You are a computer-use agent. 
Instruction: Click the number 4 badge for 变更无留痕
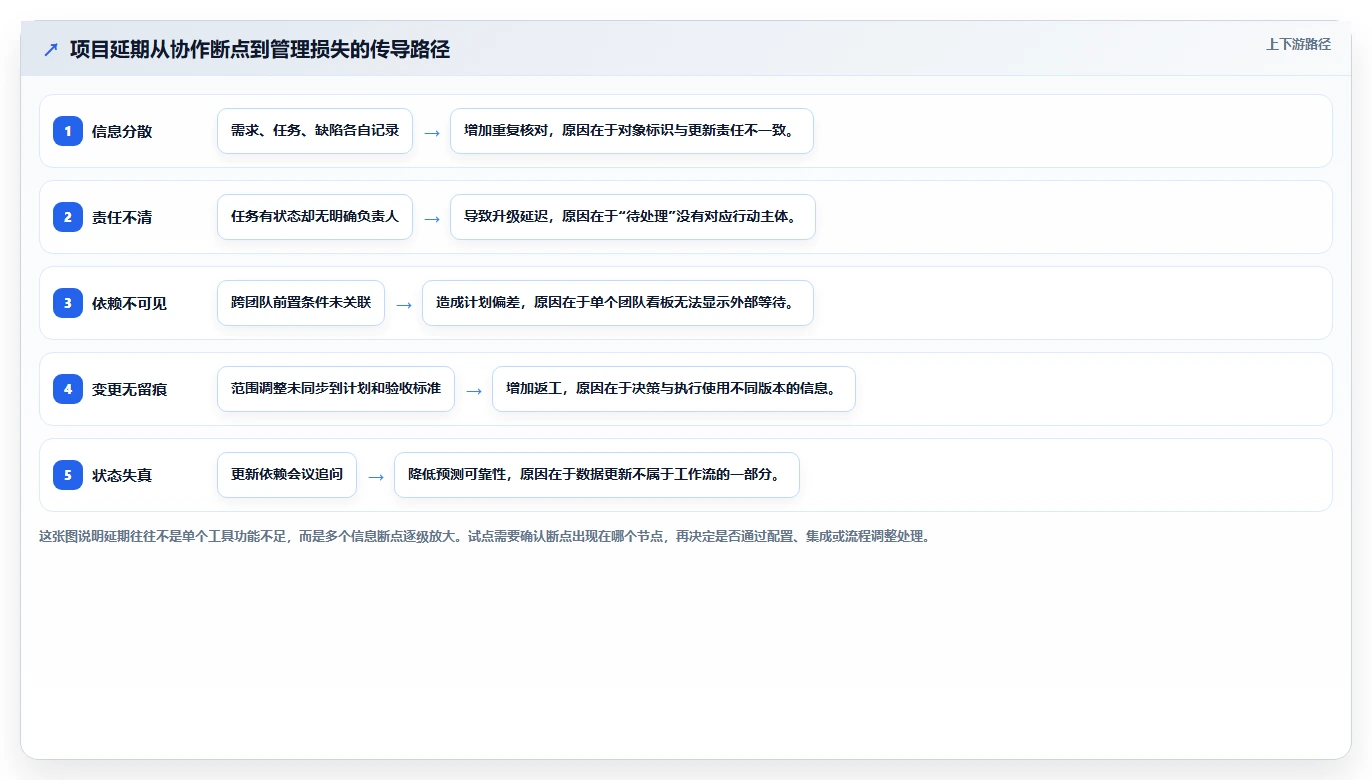(68, 389)
